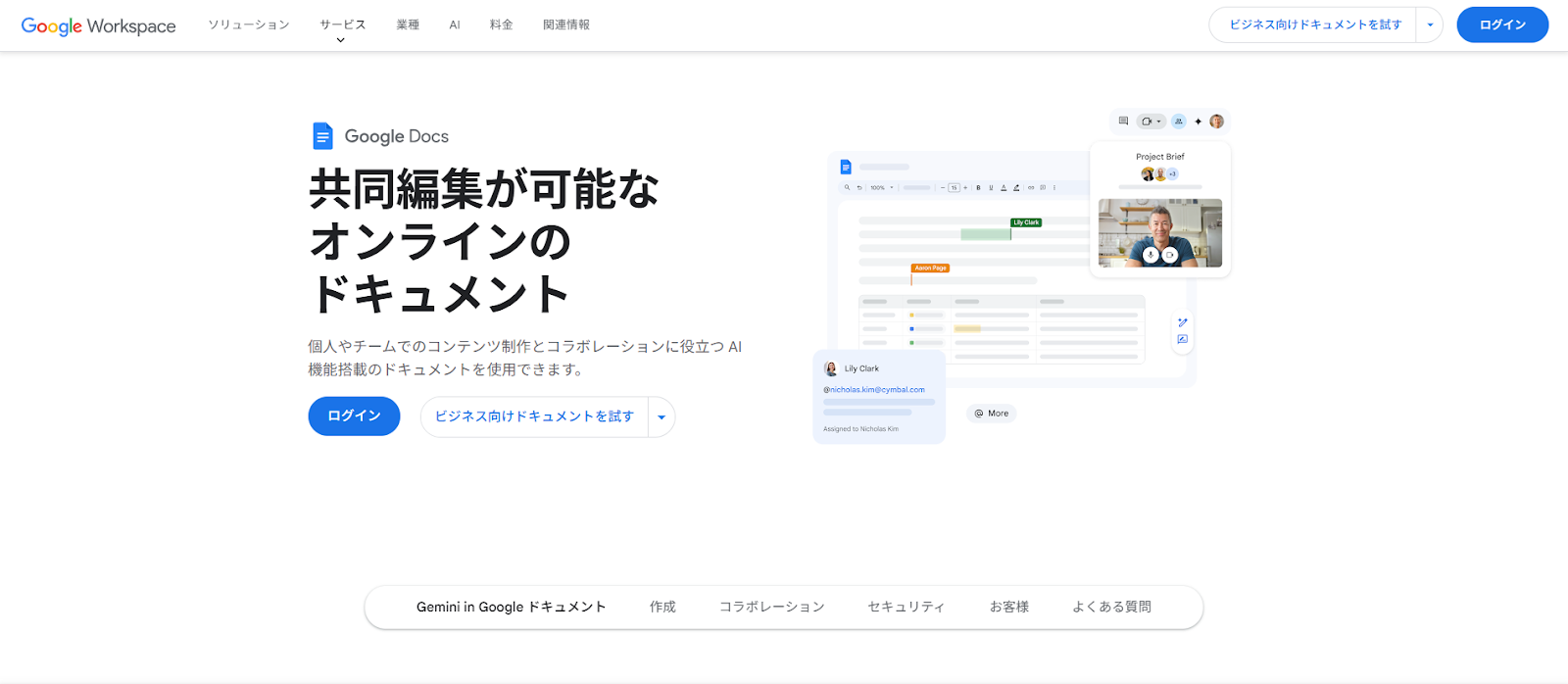
Task: Click the Gemini sparkle icon in the illustration
Action: coord(1198,122)
